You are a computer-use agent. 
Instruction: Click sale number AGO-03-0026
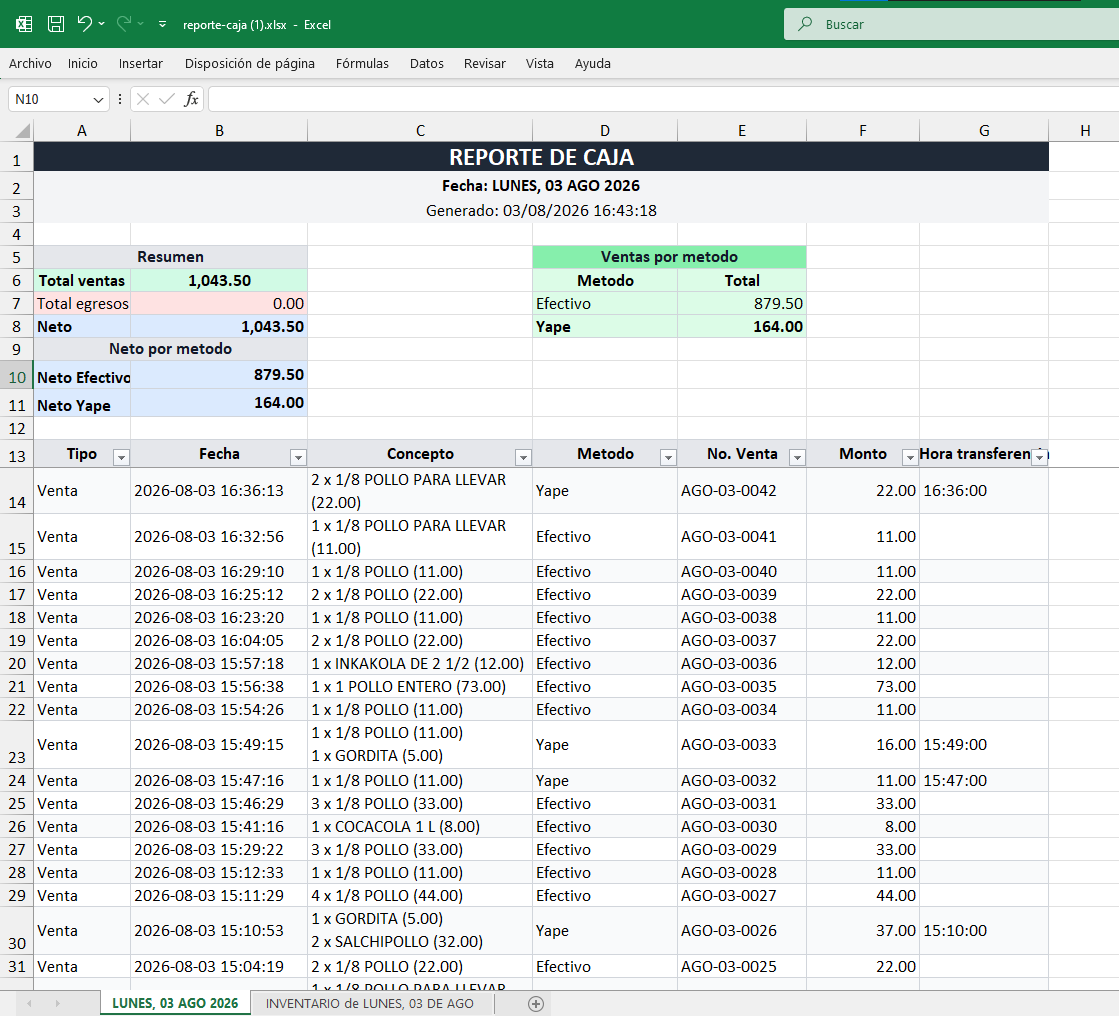(742, 931)
